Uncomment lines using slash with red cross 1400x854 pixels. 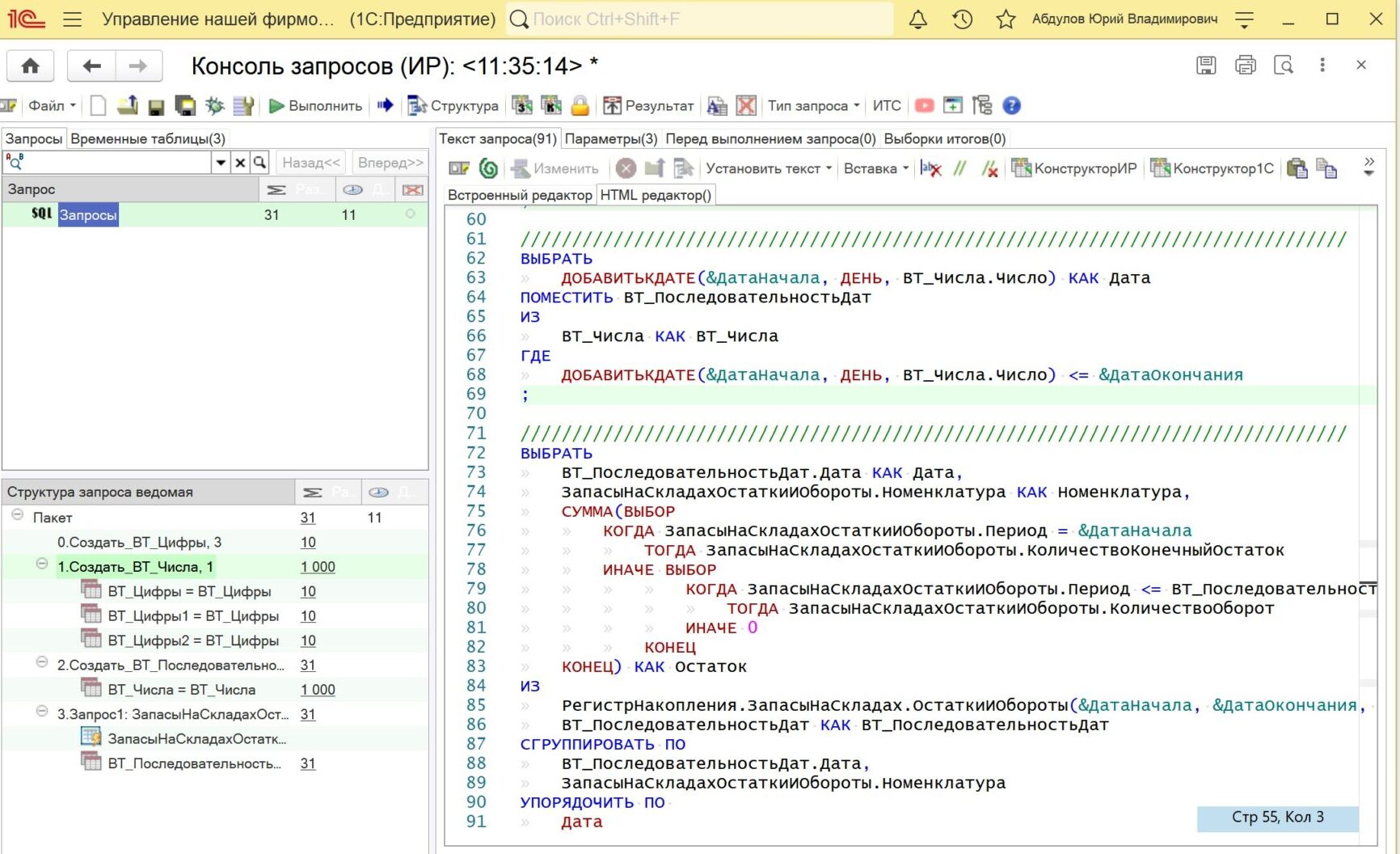[989, 168]
